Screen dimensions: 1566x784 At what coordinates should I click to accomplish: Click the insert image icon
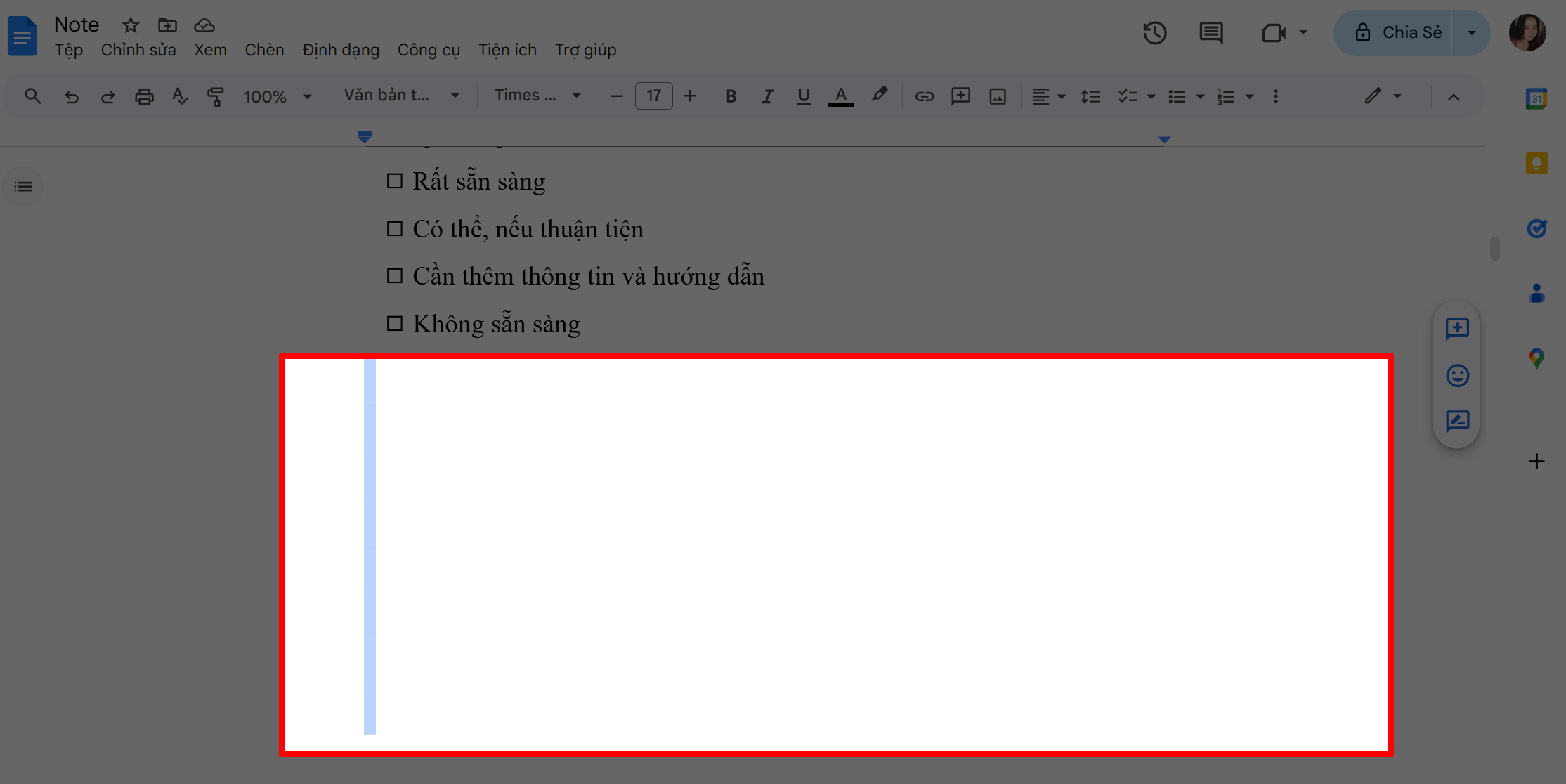coord(997,96)
